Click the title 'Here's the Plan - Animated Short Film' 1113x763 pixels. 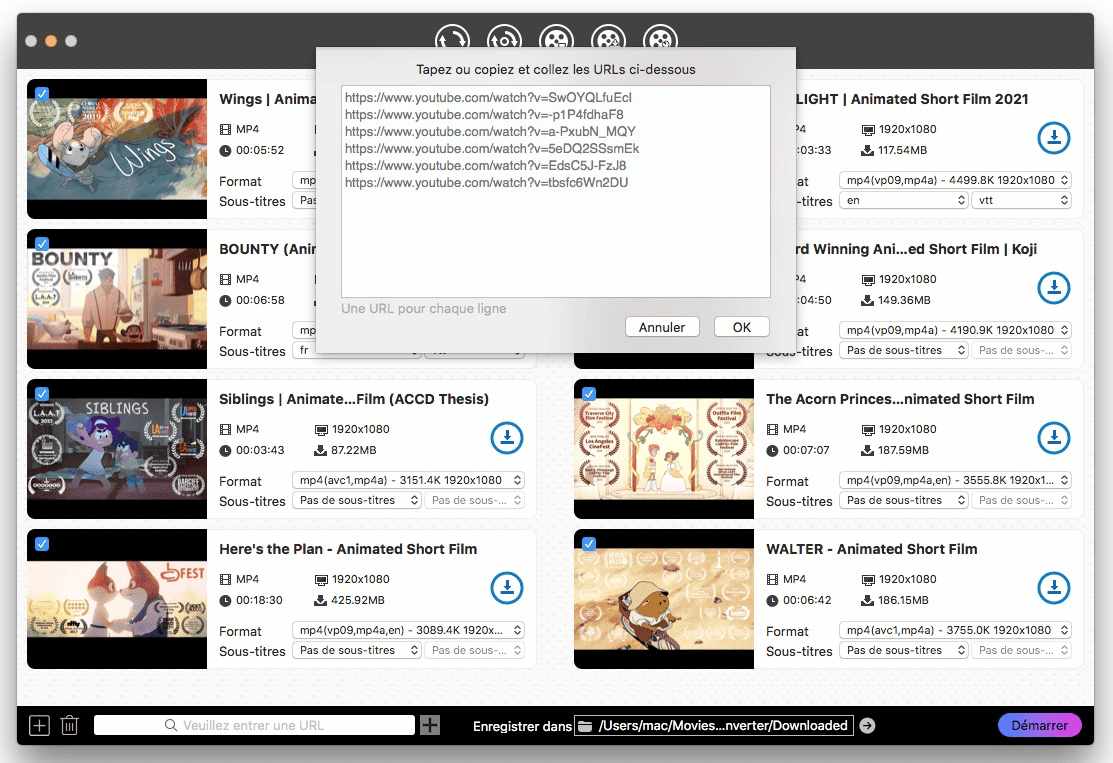(348, 549)
